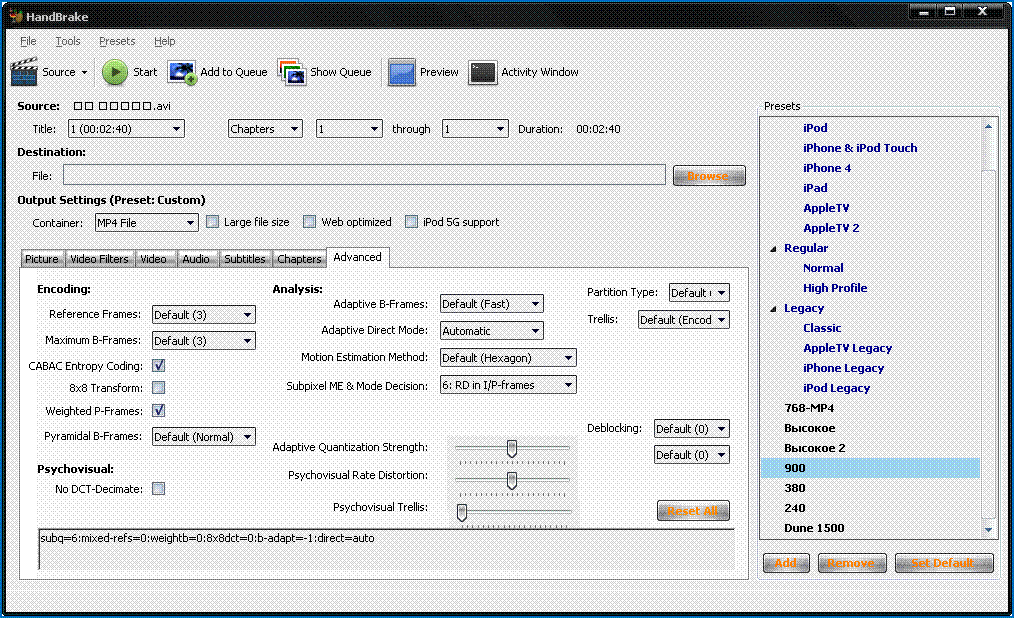Open first Deblocking dropdown
This screenshot has height=618, width=1014.
[x=692, y=429]
